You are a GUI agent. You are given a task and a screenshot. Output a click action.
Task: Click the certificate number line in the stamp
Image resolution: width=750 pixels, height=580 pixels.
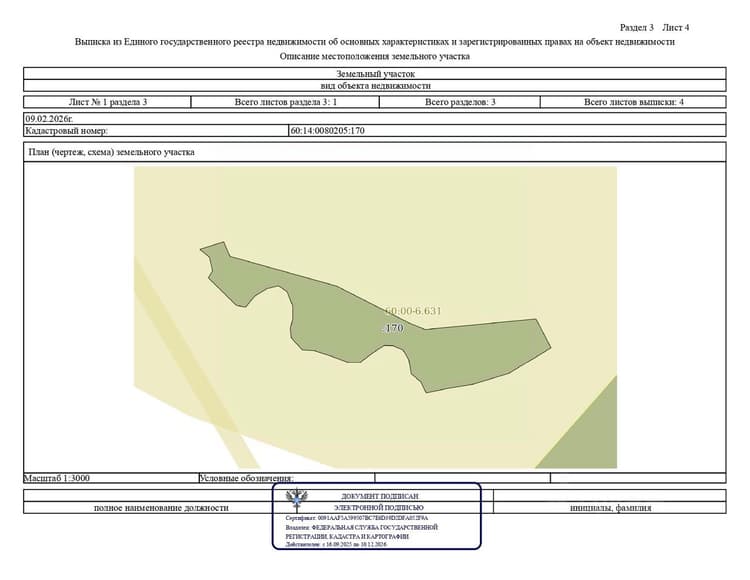357,518
